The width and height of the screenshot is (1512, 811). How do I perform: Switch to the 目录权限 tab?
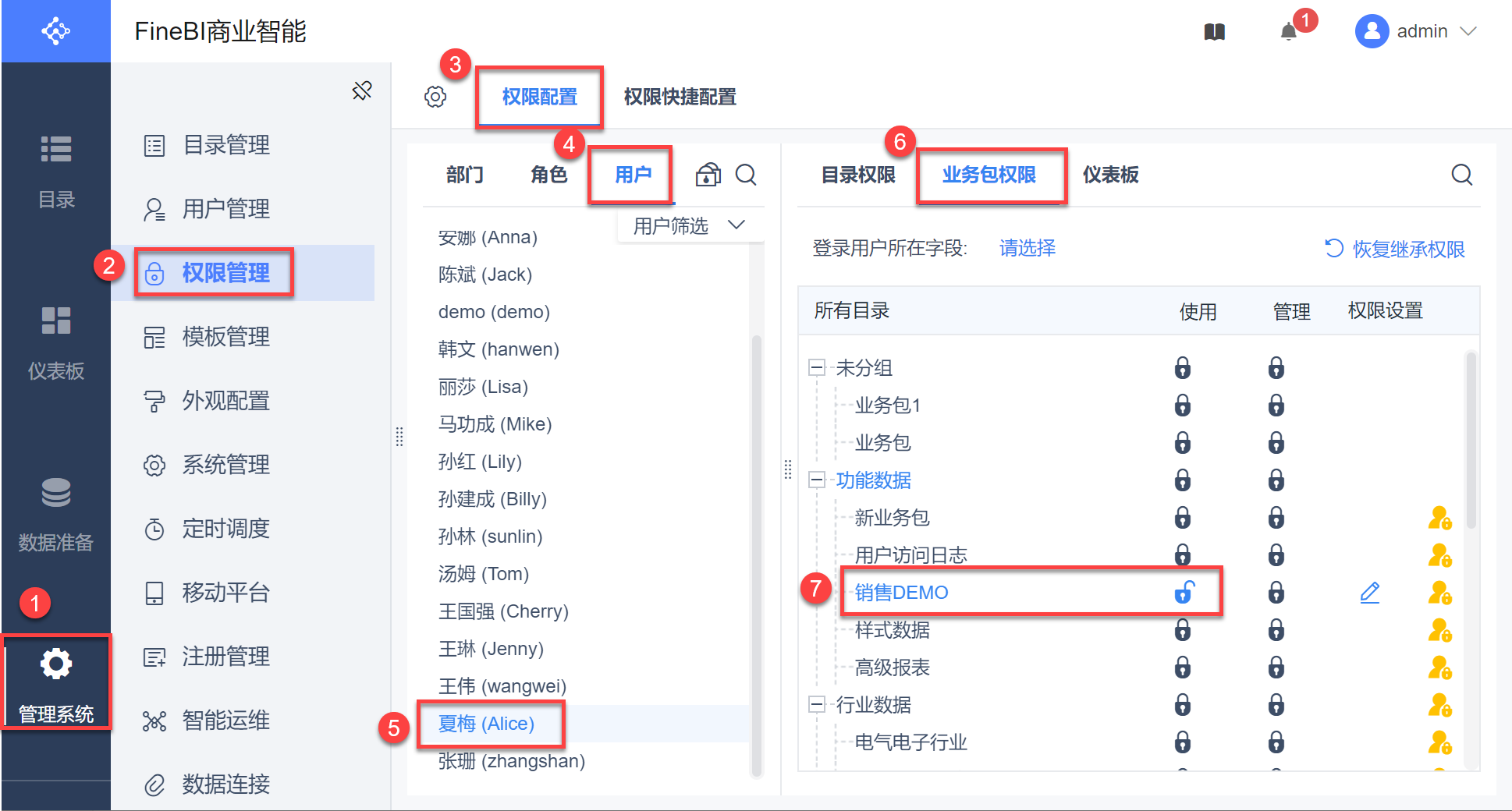[858, 175]
